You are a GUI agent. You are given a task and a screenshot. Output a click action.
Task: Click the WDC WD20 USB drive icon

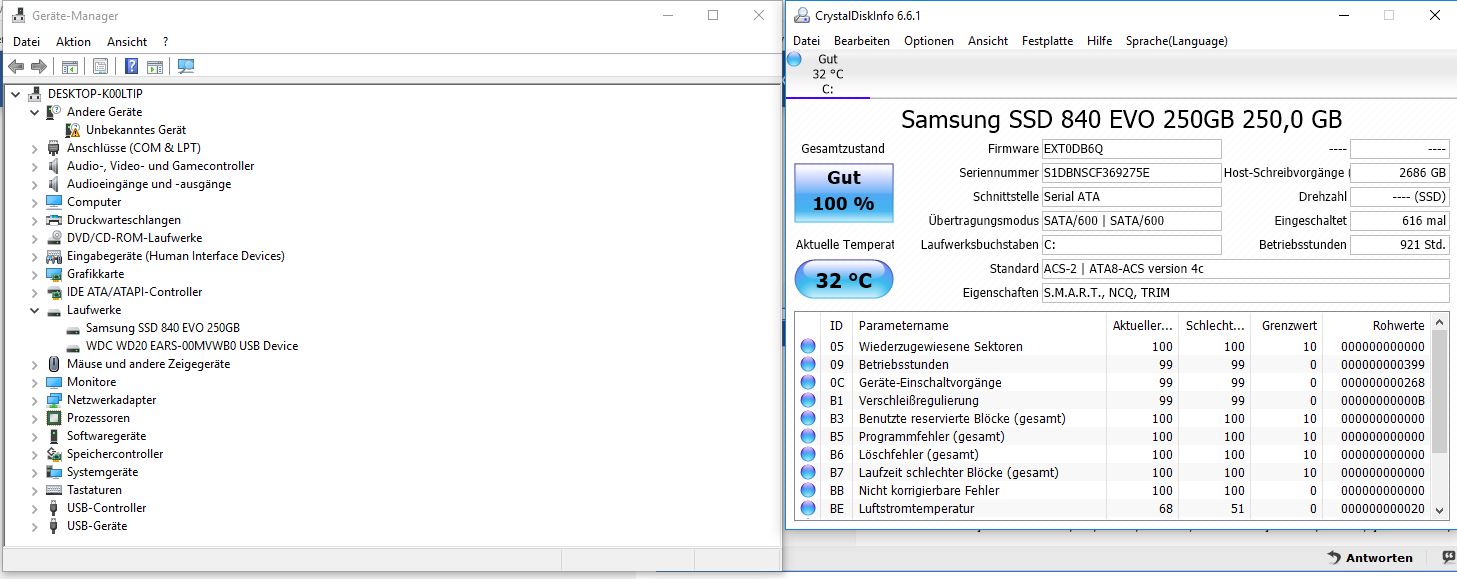[73, 346]
